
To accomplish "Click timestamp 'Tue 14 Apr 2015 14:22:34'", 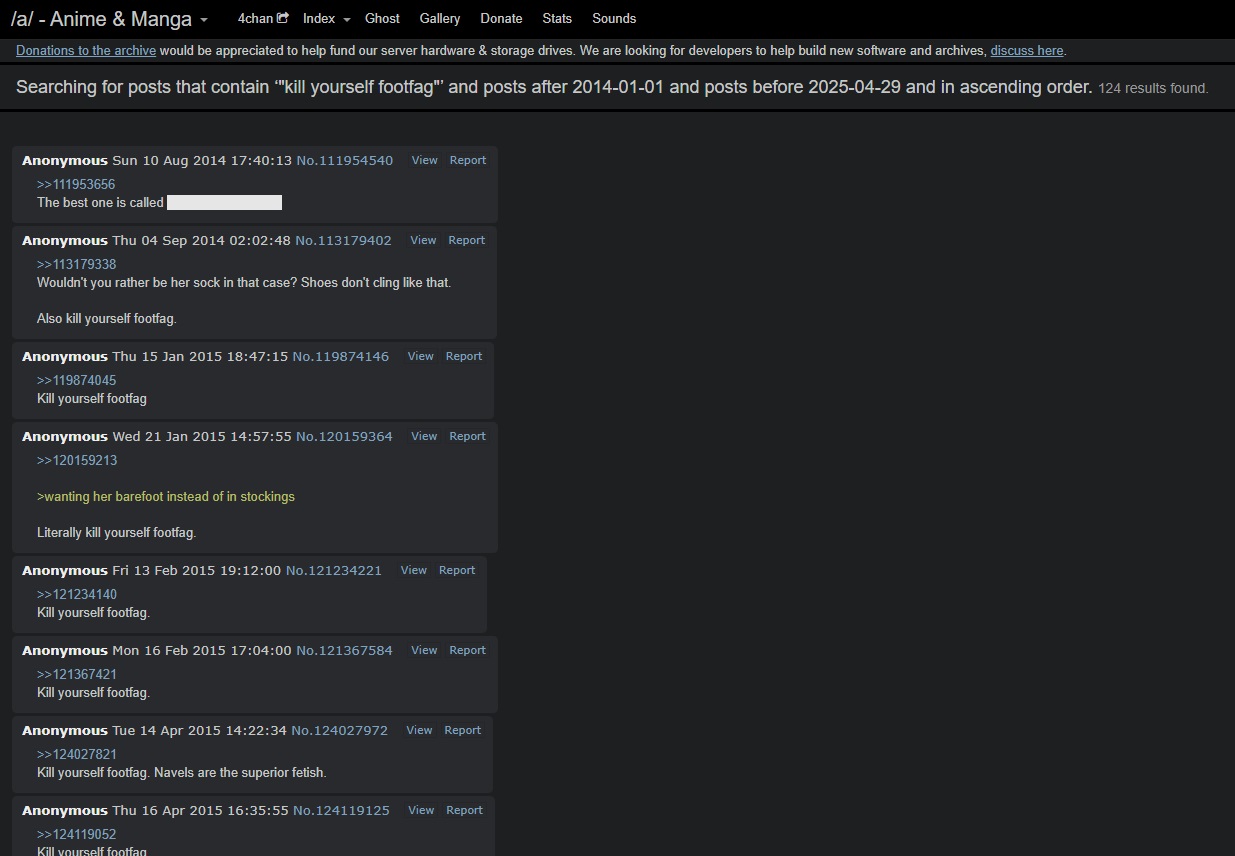I will [x=200, y=730].
